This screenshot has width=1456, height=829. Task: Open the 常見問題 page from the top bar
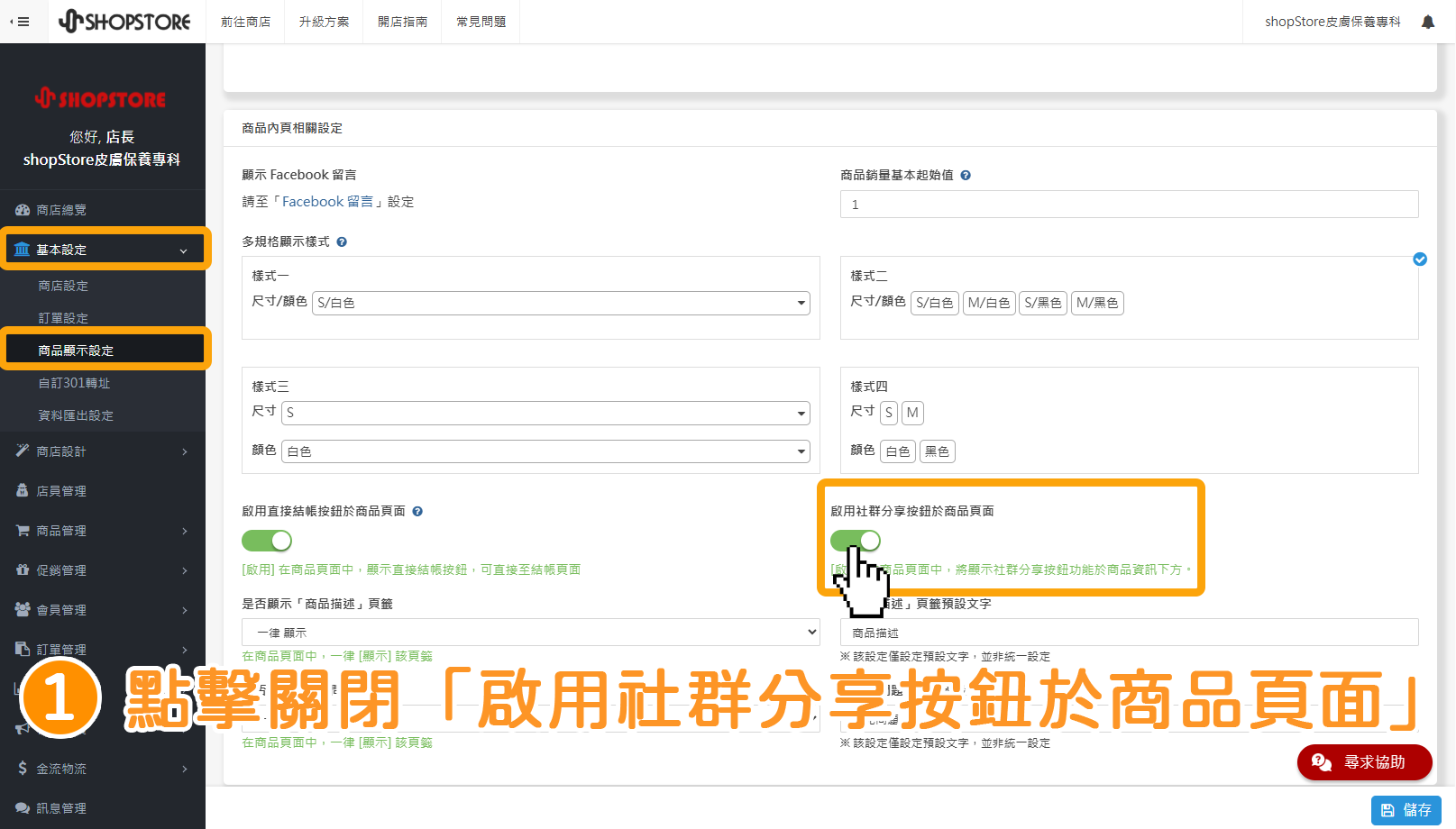(480, 21)
